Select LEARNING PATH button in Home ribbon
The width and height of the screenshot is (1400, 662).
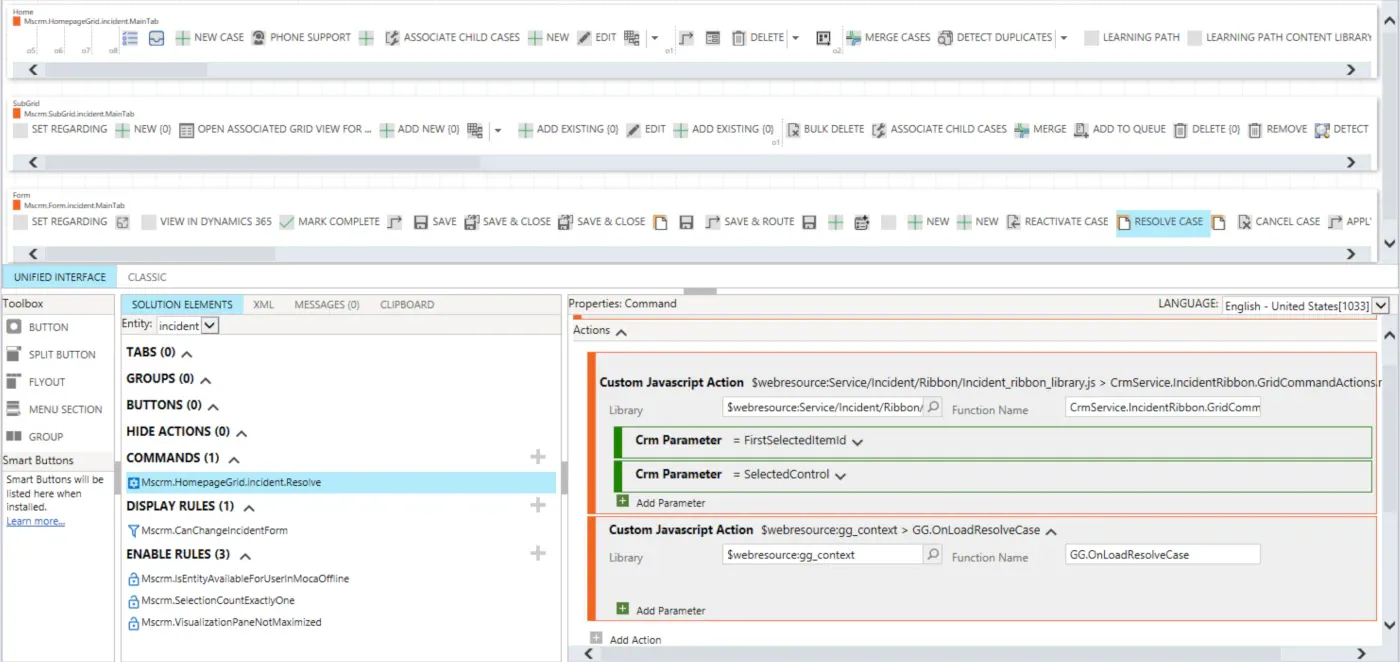tap(1132, 38)
